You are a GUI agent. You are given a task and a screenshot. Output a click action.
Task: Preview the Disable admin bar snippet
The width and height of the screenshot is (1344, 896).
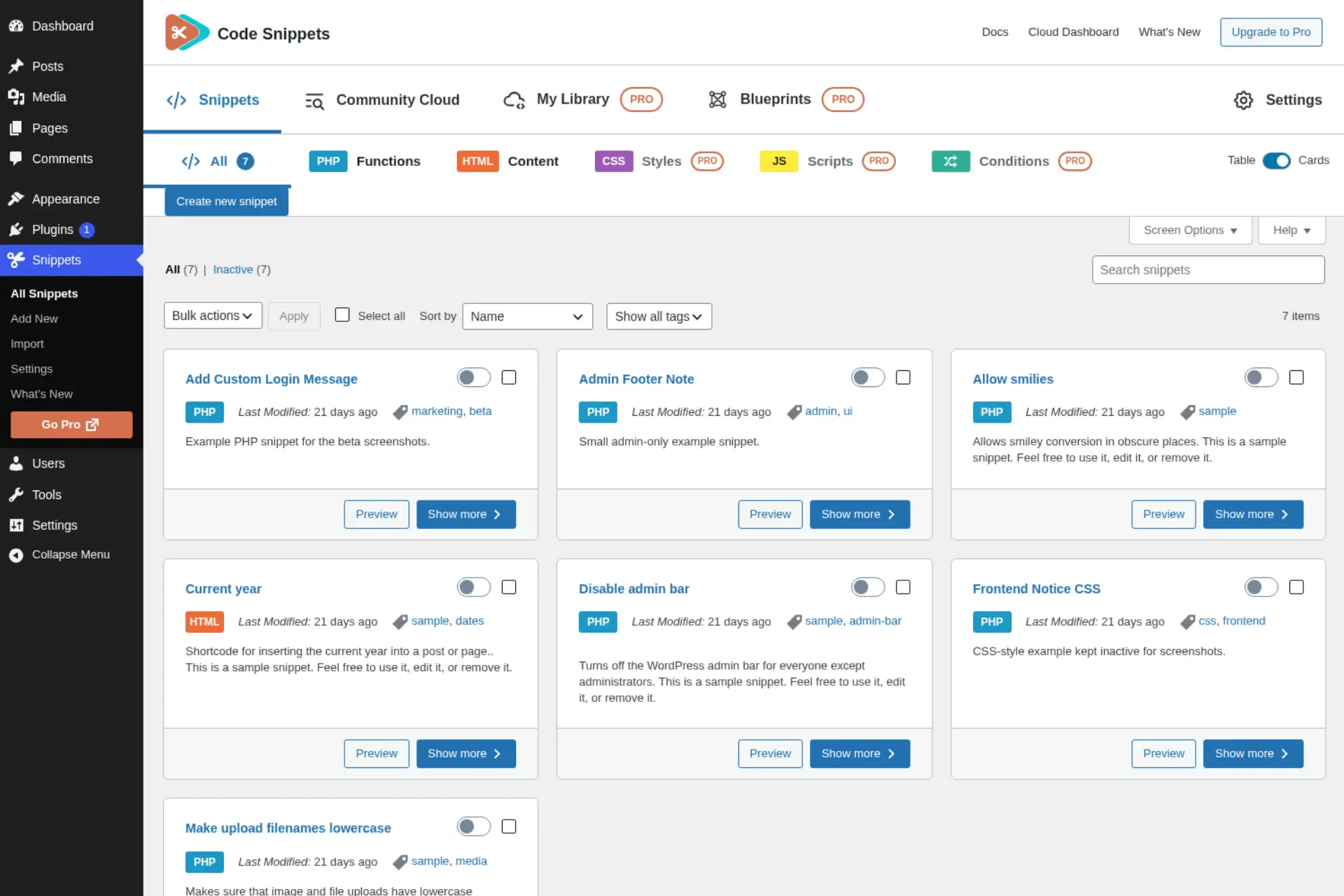770,754
